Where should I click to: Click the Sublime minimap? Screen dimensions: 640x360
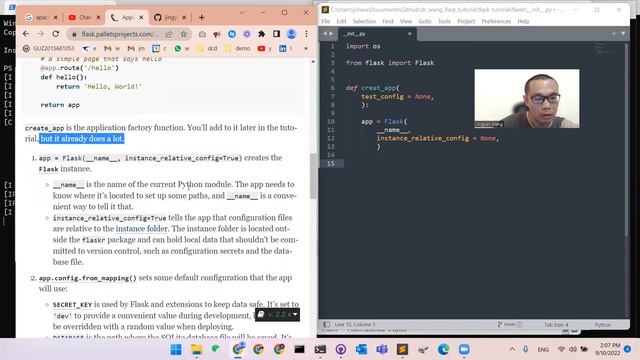603,50
